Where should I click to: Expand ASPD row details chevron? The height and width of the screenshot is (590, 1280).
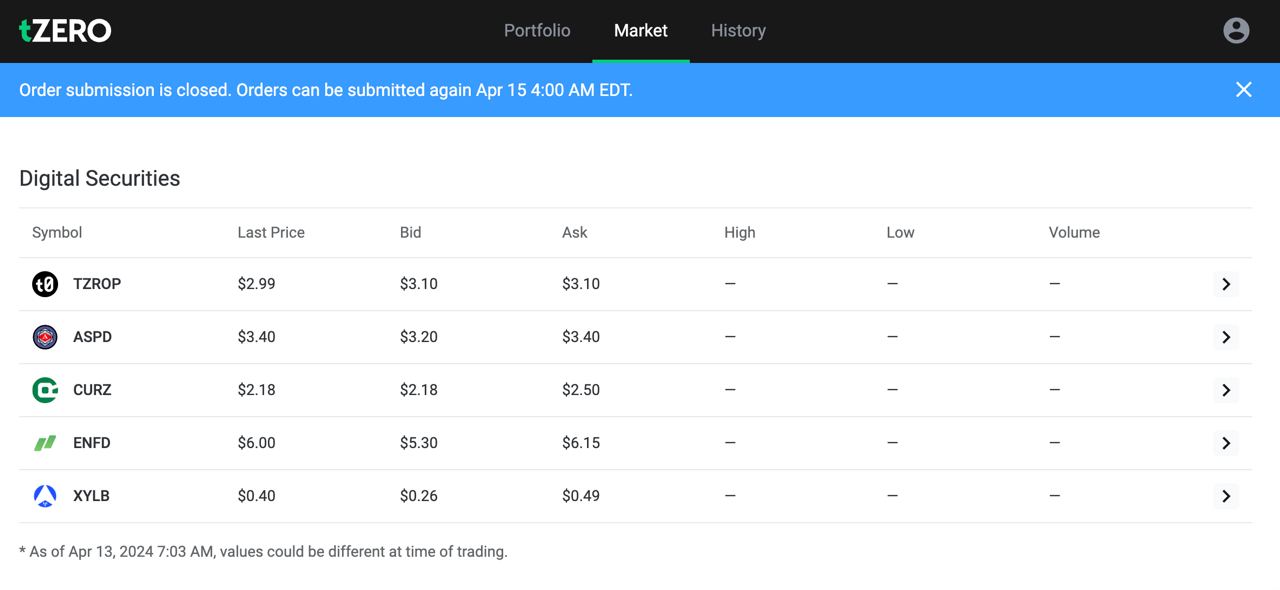1226,337
